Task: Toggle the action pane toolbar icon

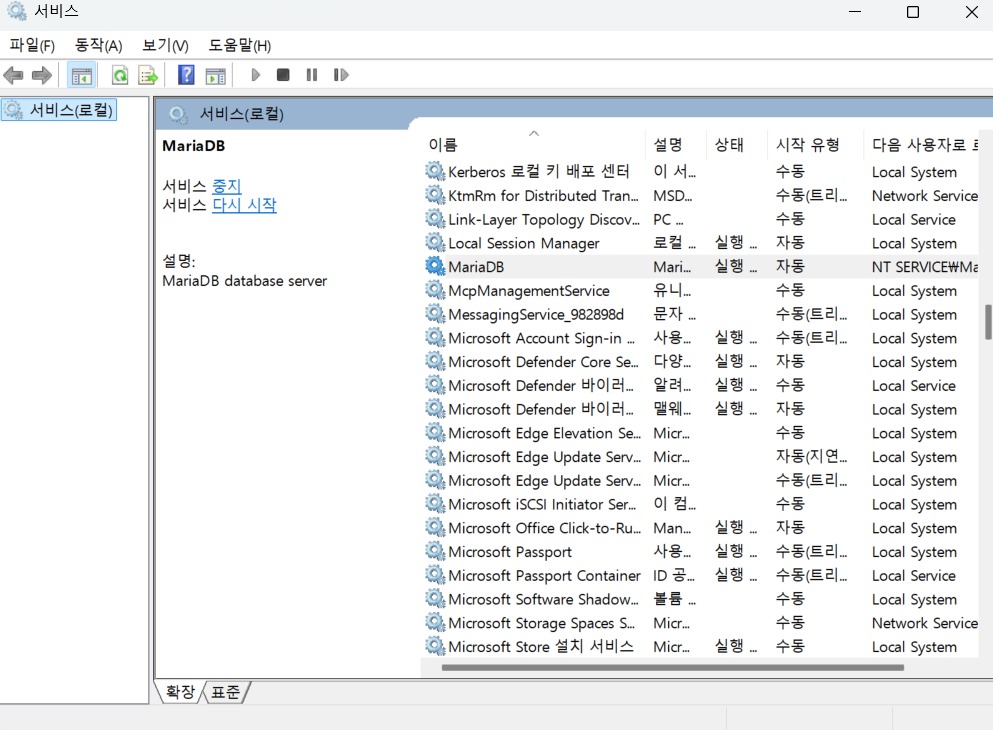Action: click(216, 75)
